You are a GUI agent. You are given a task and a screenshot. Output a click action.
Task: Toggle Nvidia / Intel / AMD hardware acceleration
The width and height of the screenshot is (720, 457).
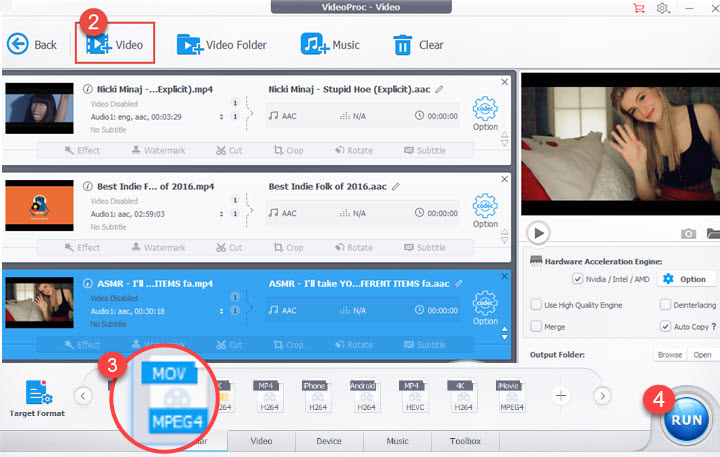[x=577, y=279]
